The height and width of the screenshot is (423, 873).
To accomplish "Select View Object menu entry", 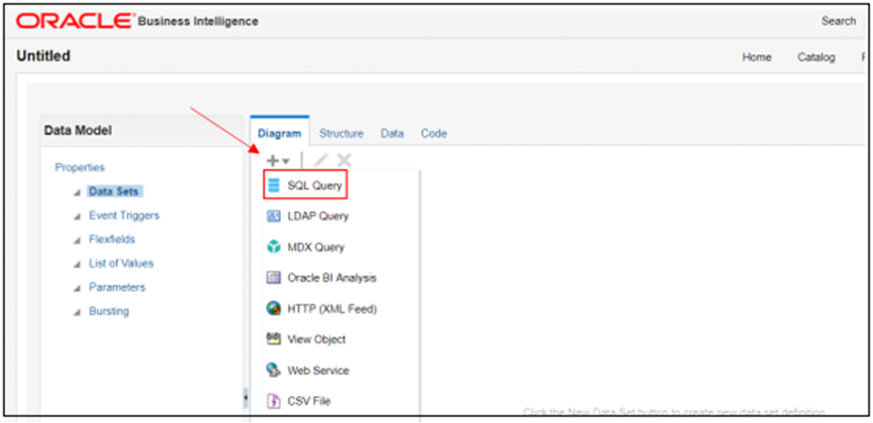I will [316, 340].
